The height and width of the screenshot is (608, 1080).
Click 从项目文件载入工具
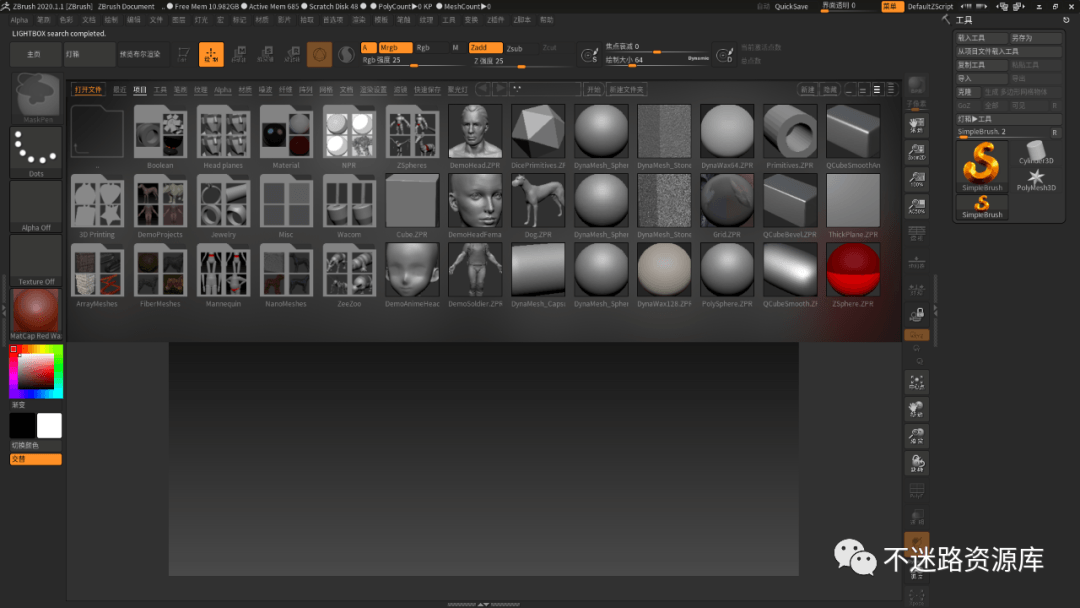tap(1008, 51)
